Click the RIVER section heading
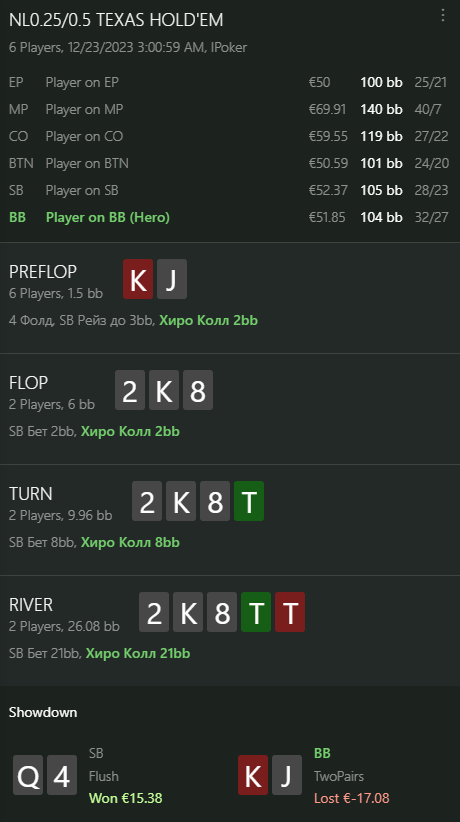Image resolution: width=460 pixels, height=822 pixels. tap(31, 604)
